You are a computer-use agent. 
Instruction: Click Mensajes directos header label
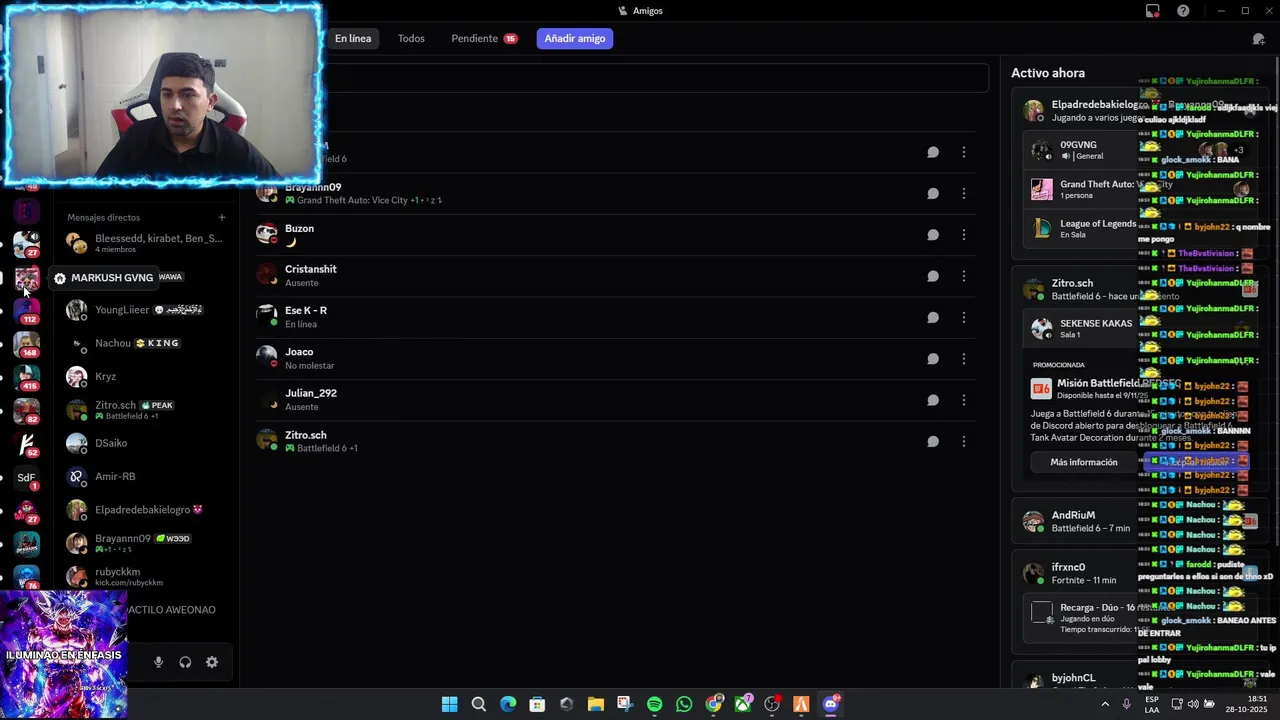pos(103,217)
